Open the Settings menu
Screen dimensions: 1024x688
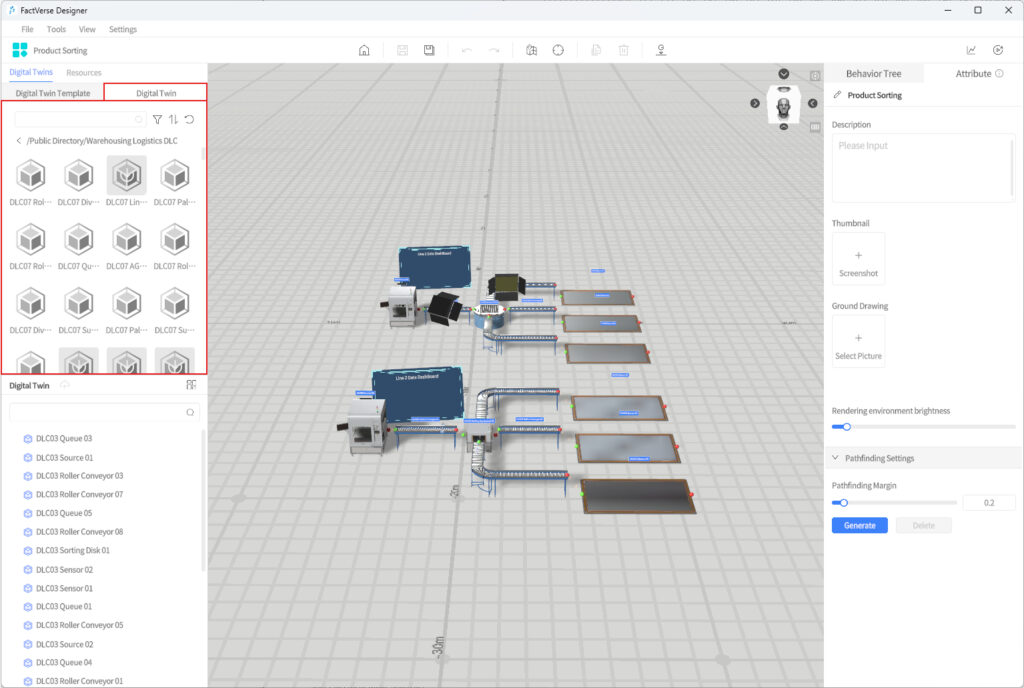pyautogui.click(x=123, y=29)
